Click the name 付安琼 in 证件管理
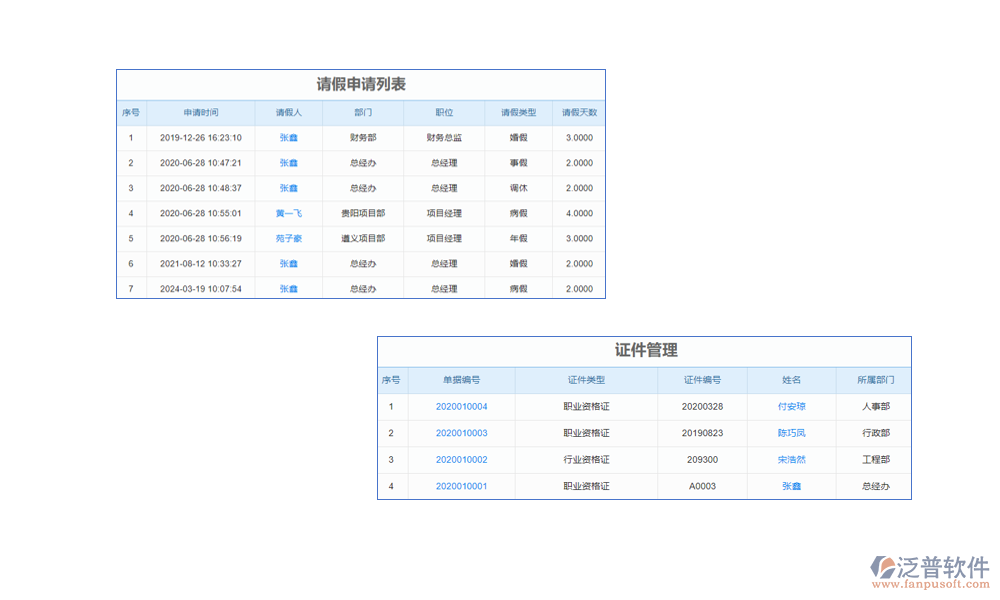 791,407
